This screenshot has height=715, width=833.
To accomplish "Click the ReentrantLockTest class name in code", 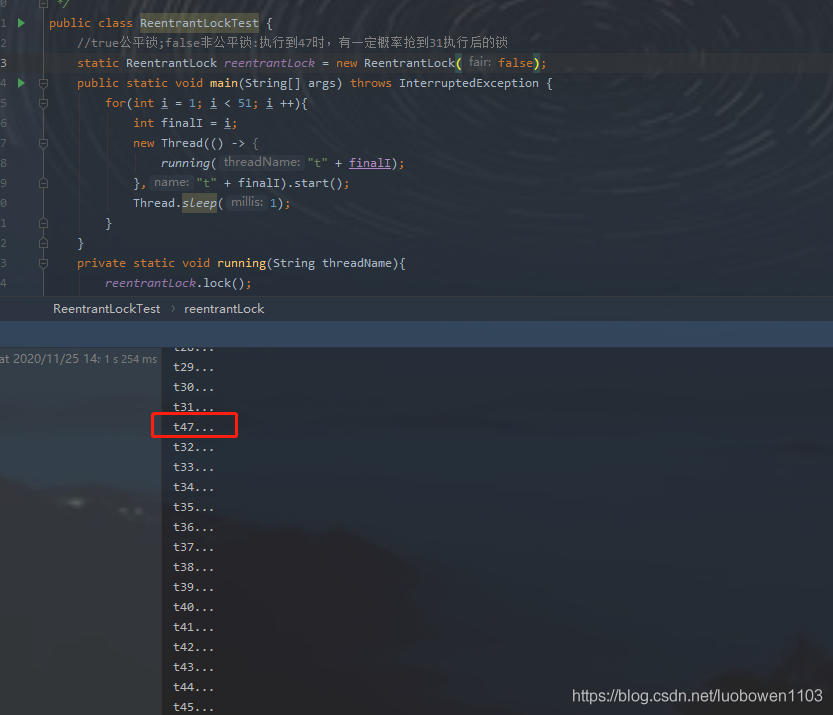I will pos(199,23).
